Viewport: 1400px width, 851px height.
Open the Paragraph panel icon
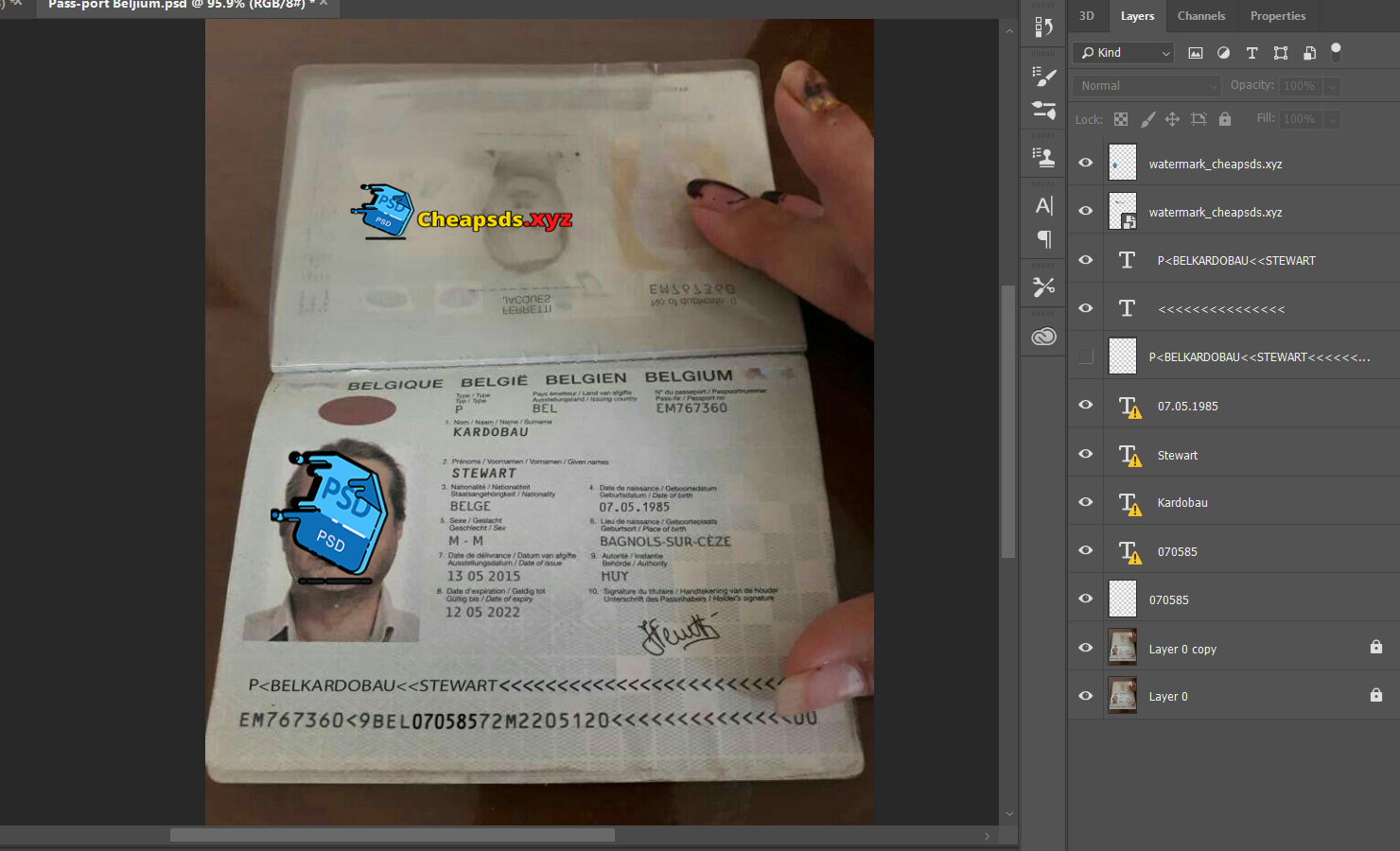(1043, 239)
